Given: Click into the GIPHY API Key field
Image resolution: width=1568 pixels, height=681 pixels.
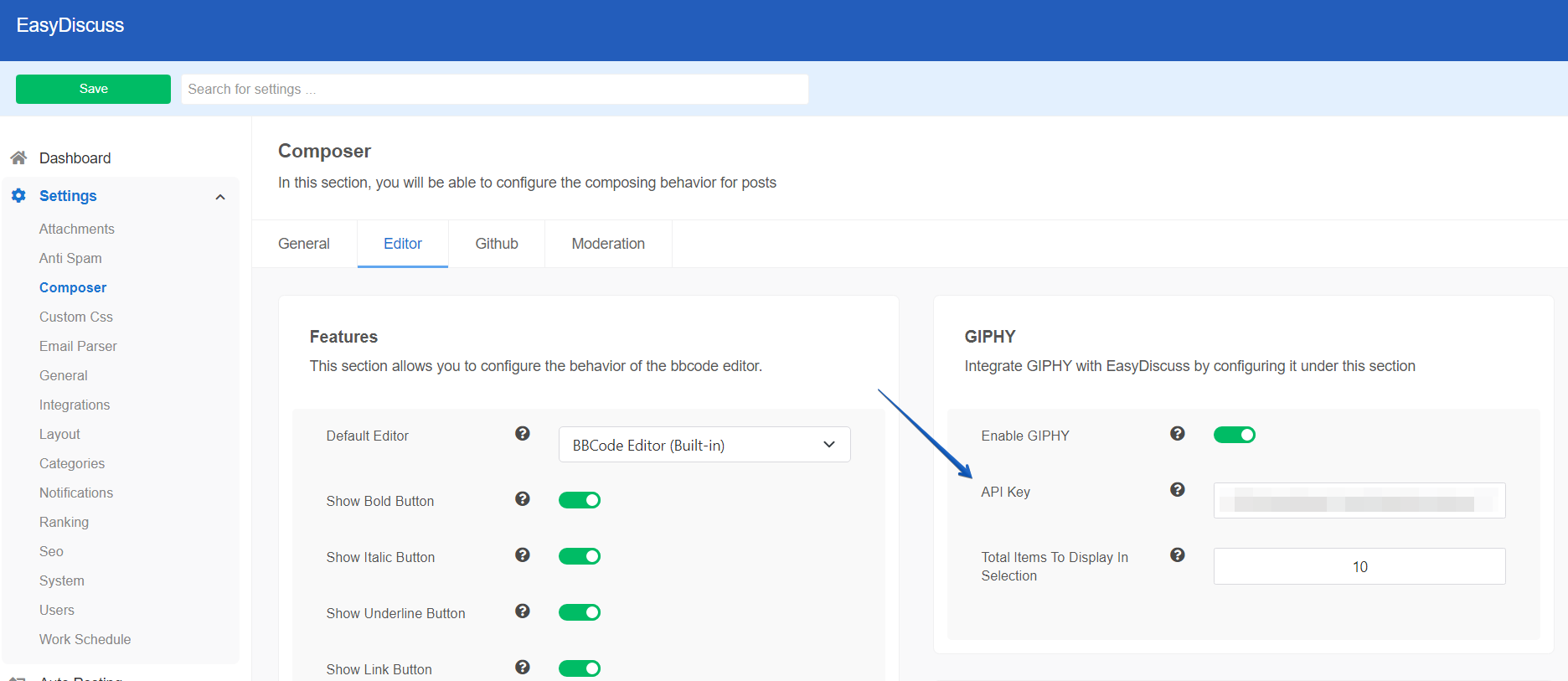Looking at the screenshot, I should click(x=1359, y=500).
